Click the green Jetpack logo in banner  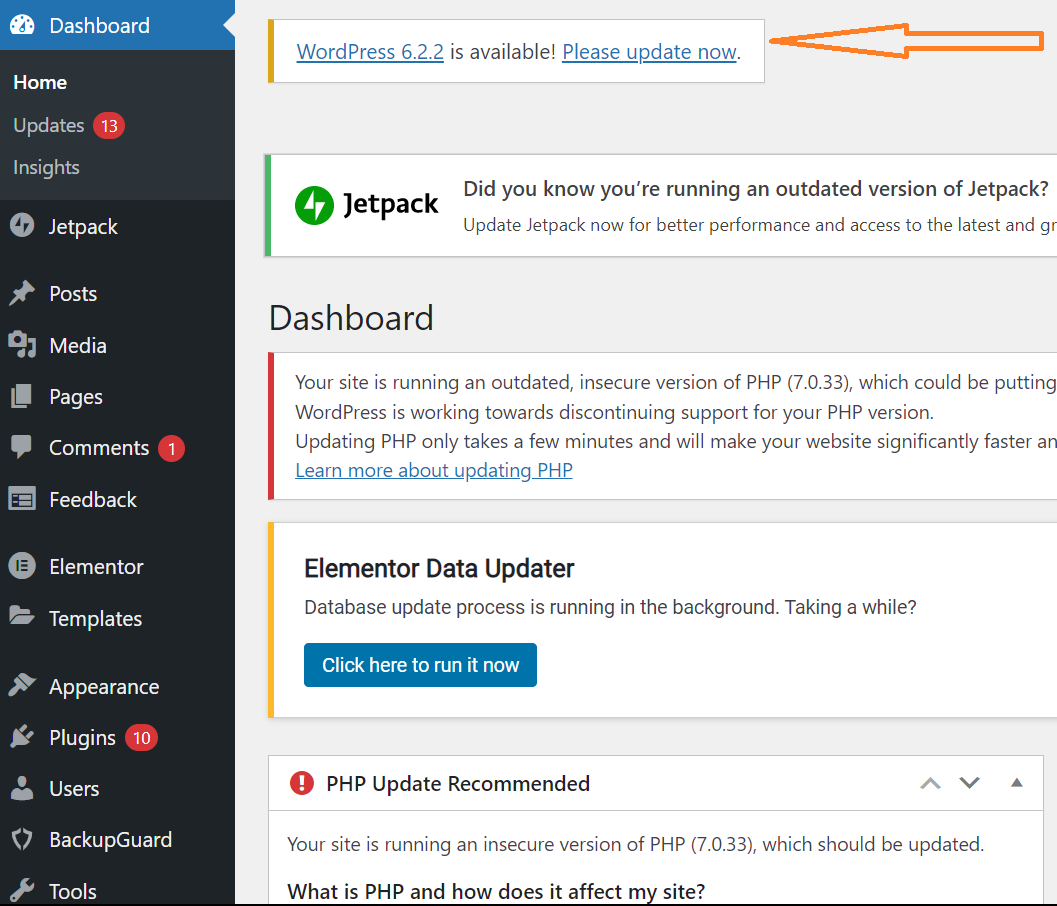(314, 205)
